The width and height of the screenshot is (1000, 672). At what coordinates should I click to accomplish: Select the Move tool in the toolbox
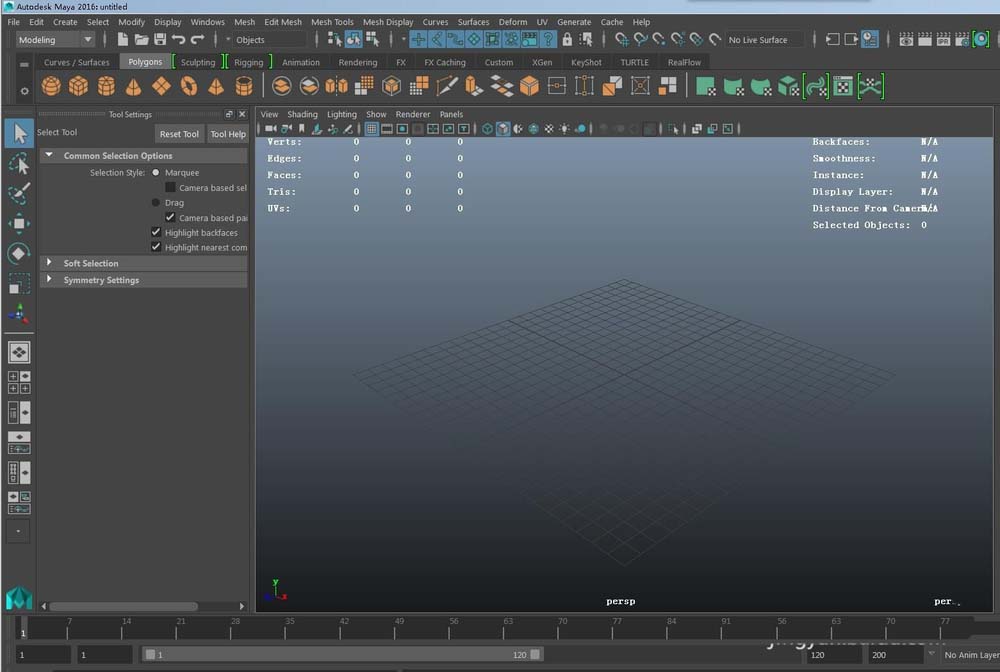[x=19, y=223]
